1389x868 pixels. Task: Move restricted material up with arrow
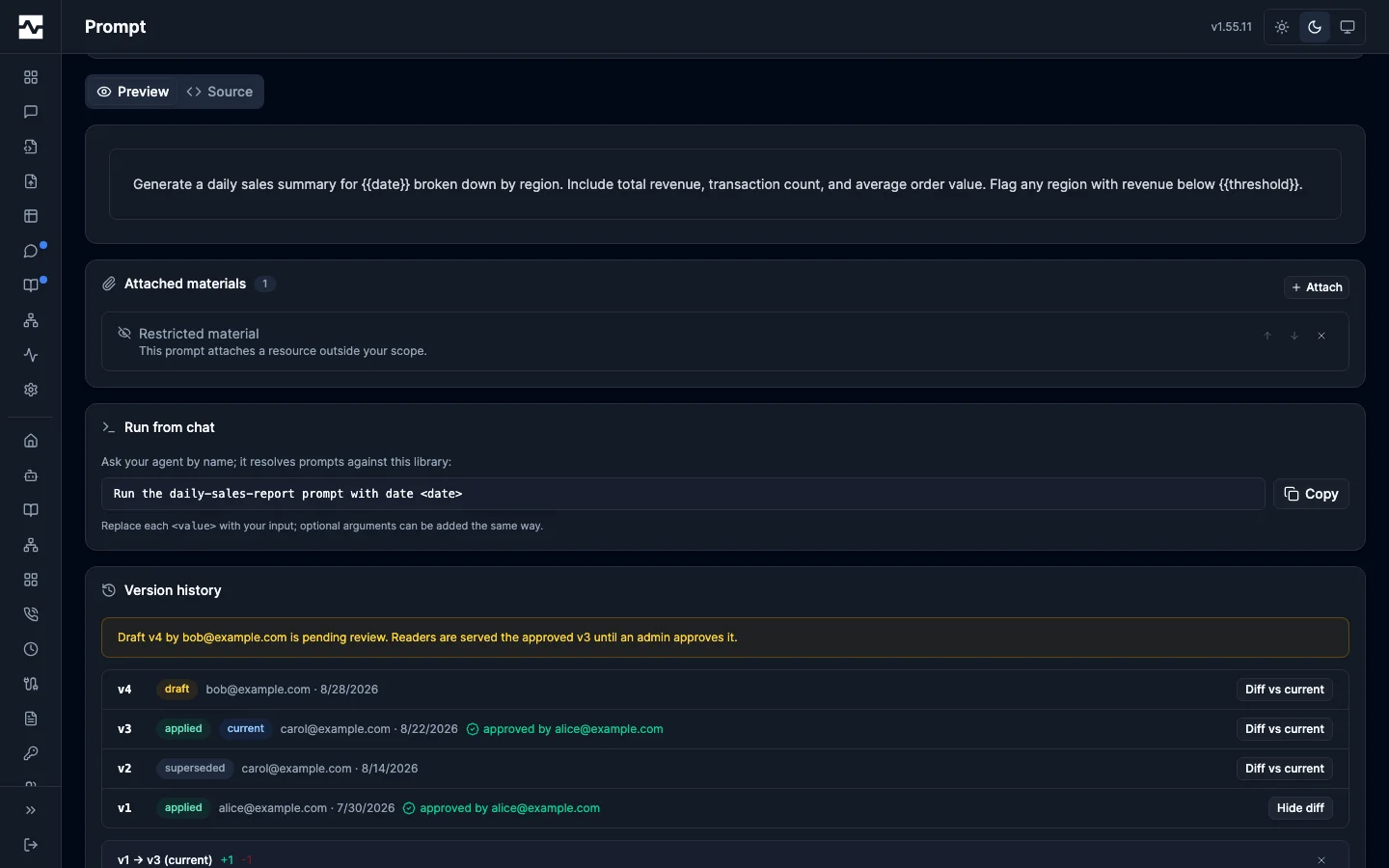1267,336
